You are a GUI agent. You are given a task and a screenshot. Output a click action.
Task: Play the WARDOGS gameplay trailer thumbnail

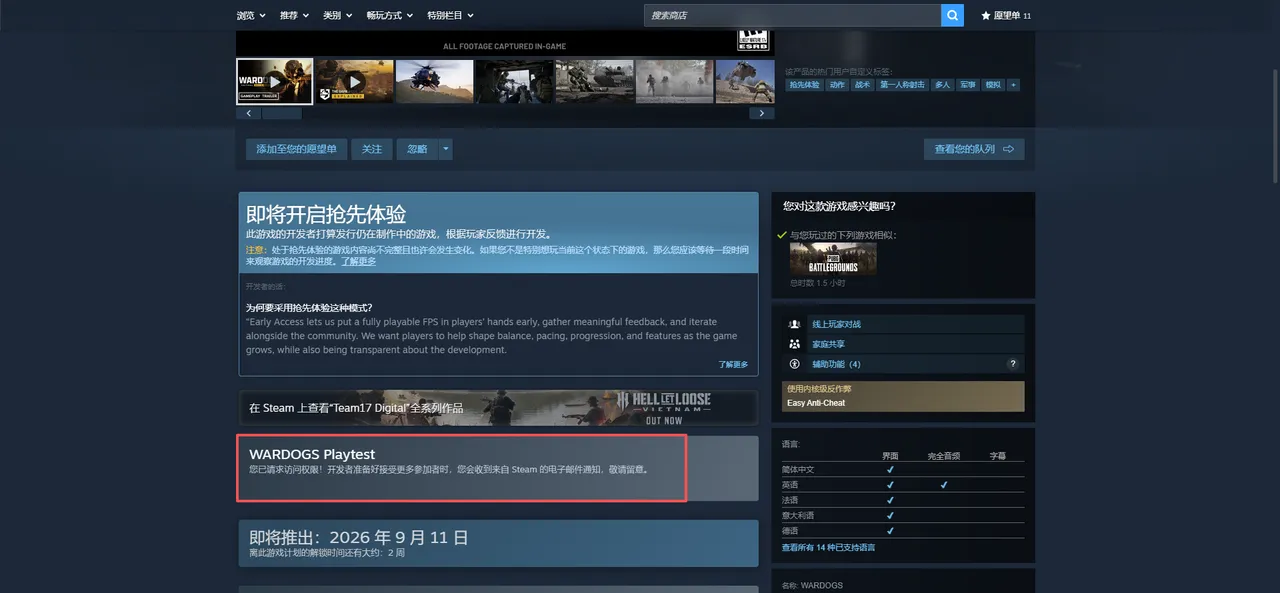274,81
